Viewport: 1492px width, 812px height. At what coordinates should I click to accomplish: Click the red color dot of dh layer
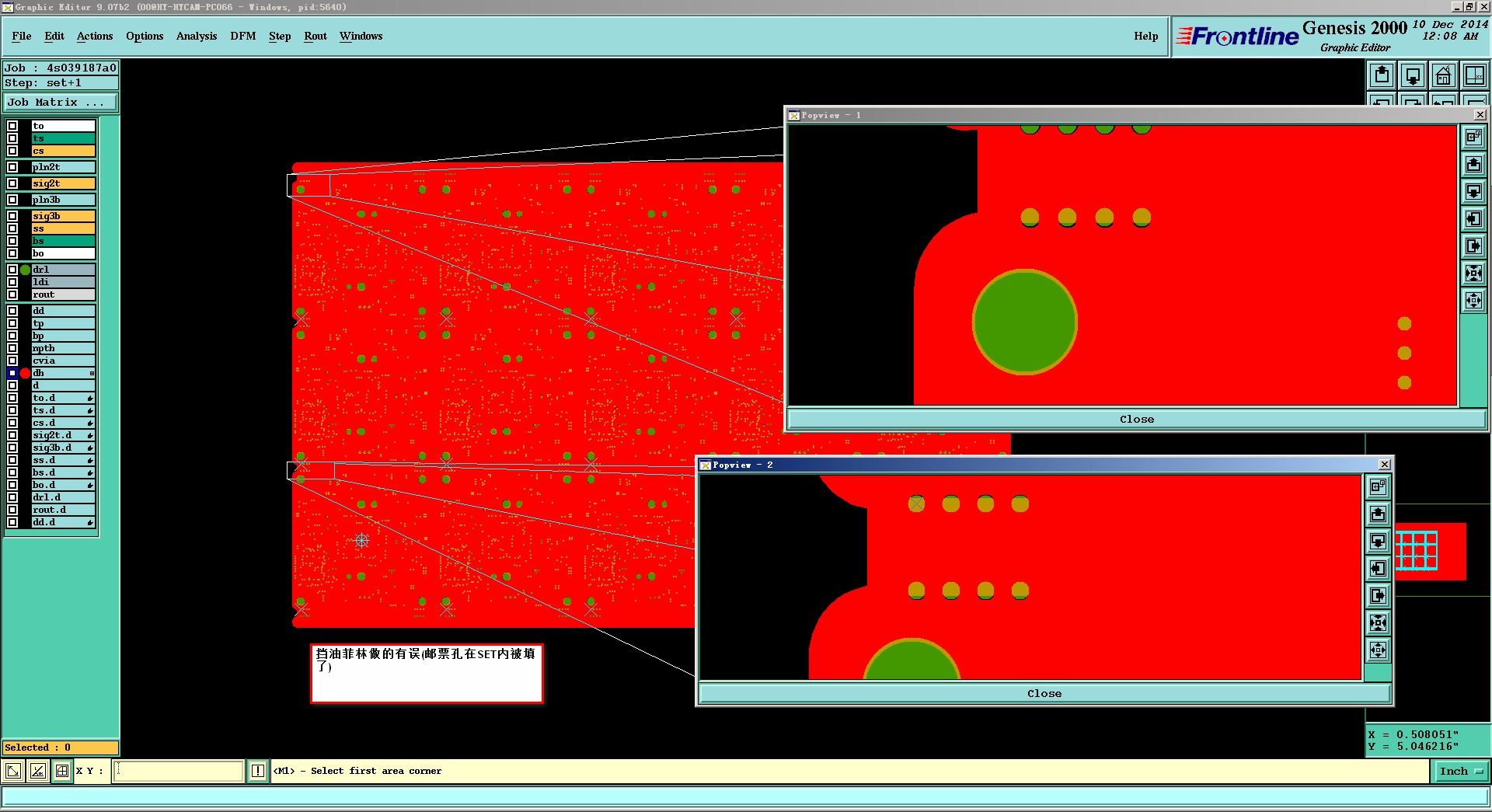point(26,373)
